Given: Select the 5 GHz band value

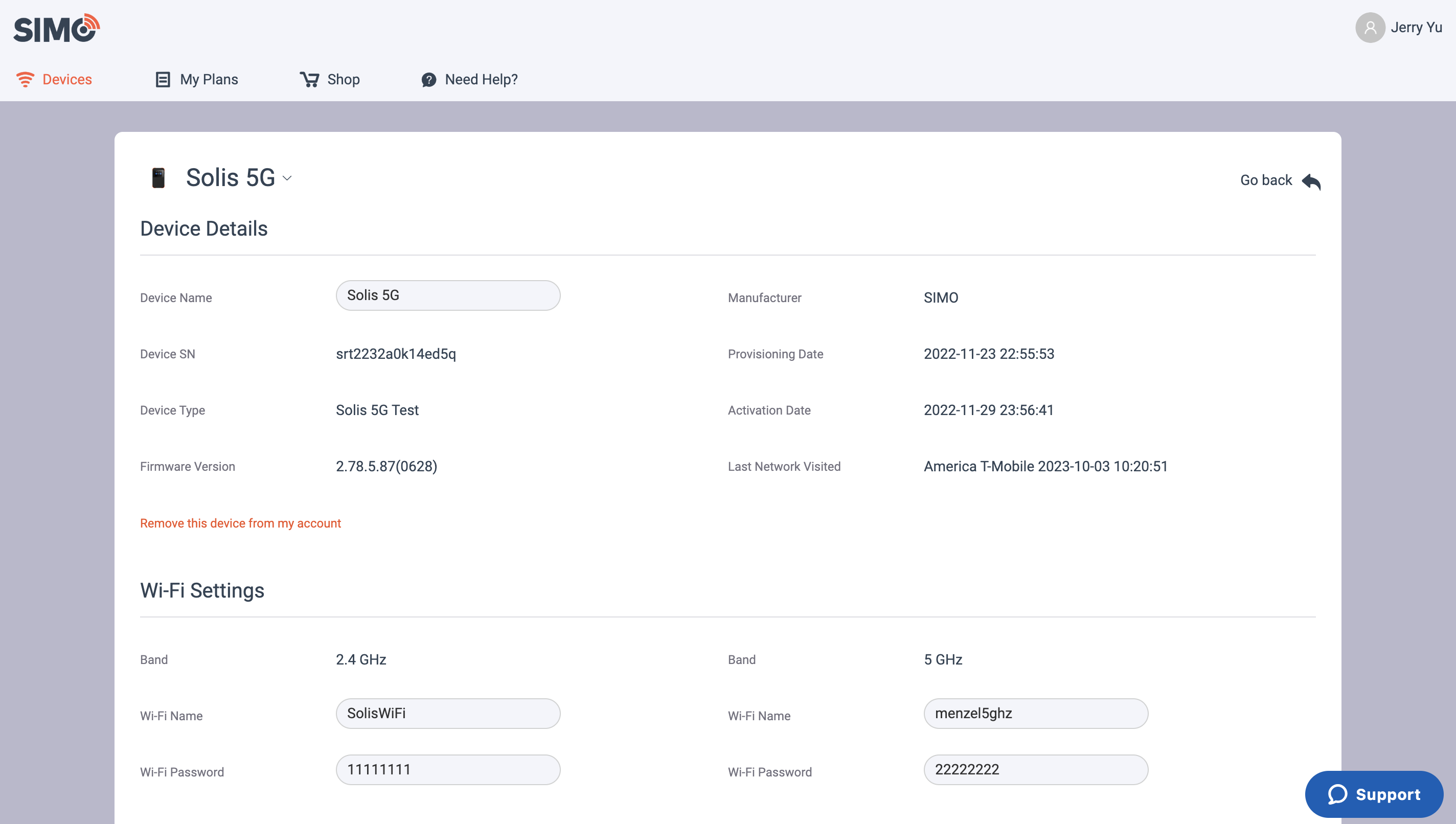Looking at the screenshot, I should (x=943, y=659).
